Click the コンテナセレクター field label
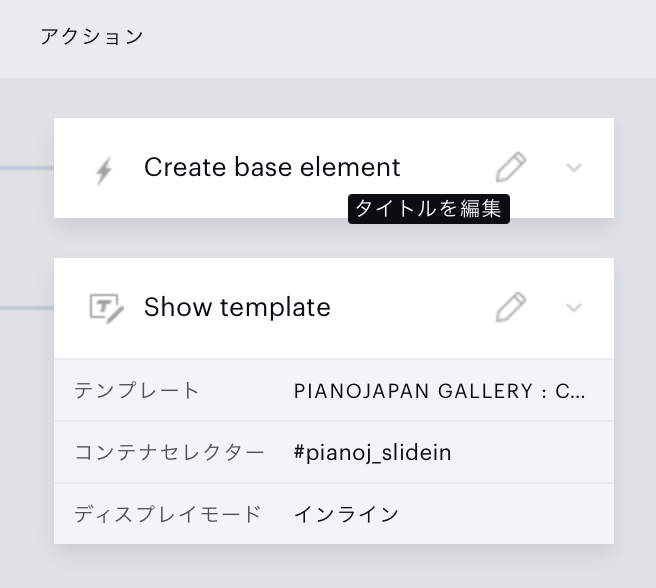 169,453
